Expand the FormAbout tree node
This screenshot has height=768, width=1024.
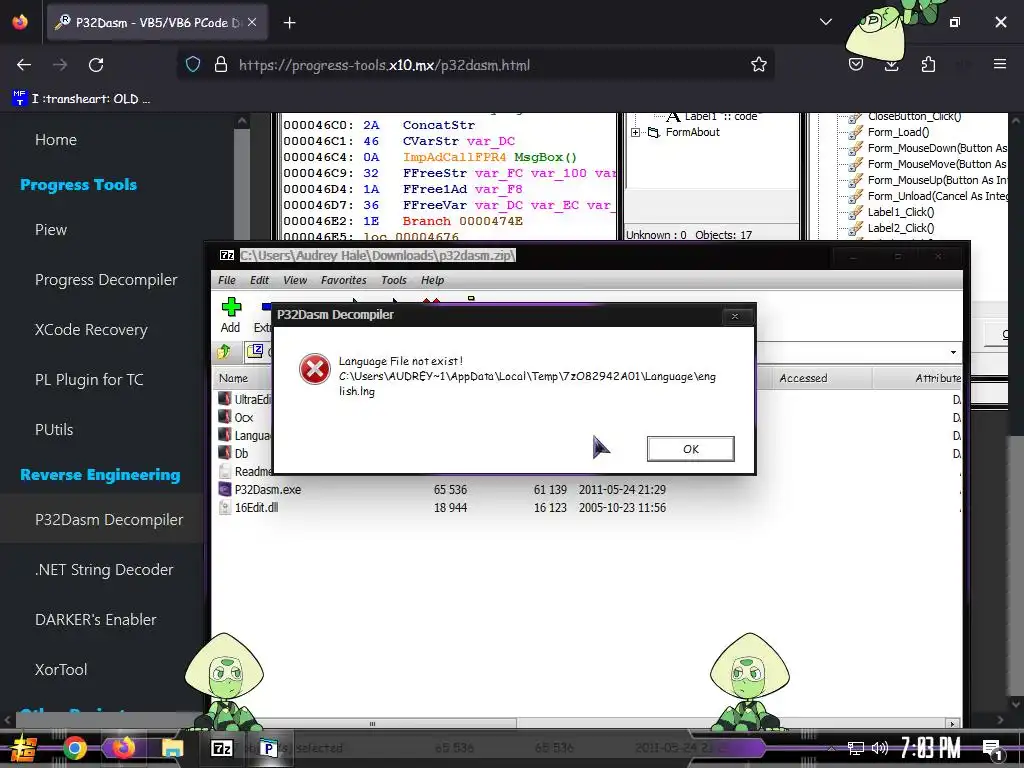point(635,133)
